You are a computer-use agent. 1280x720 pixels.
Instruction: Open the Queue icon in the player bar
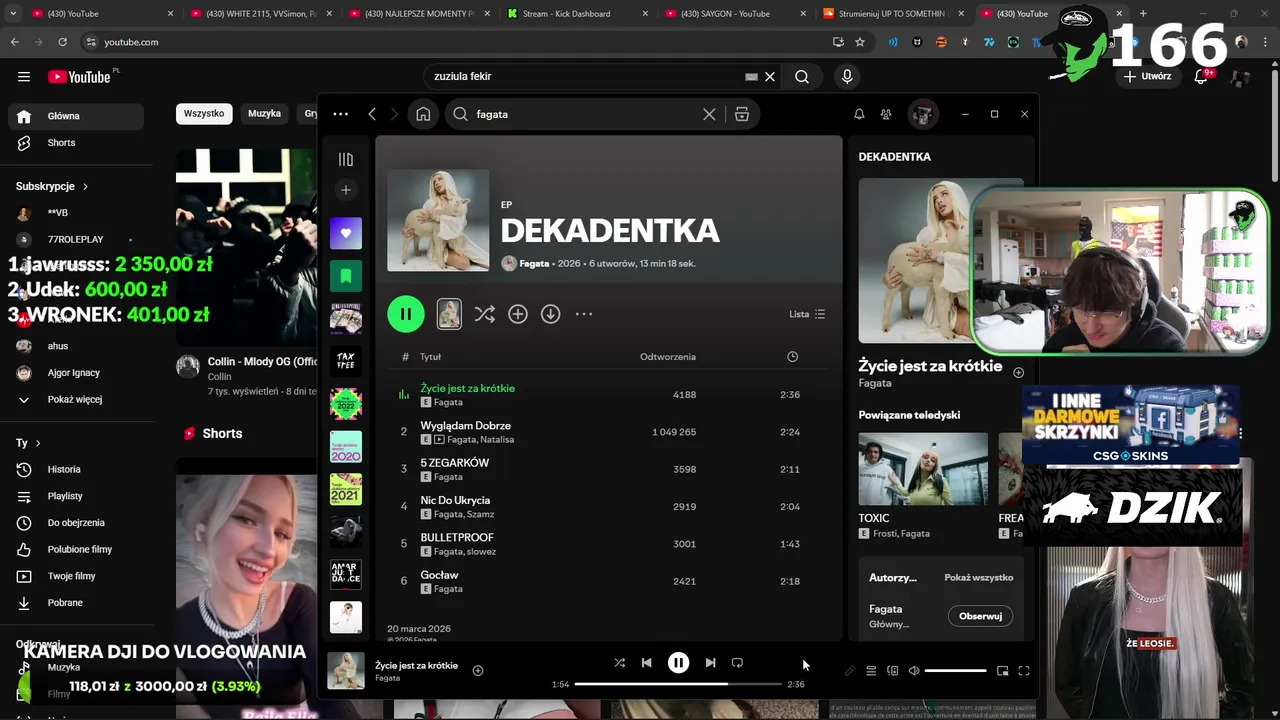871,671
